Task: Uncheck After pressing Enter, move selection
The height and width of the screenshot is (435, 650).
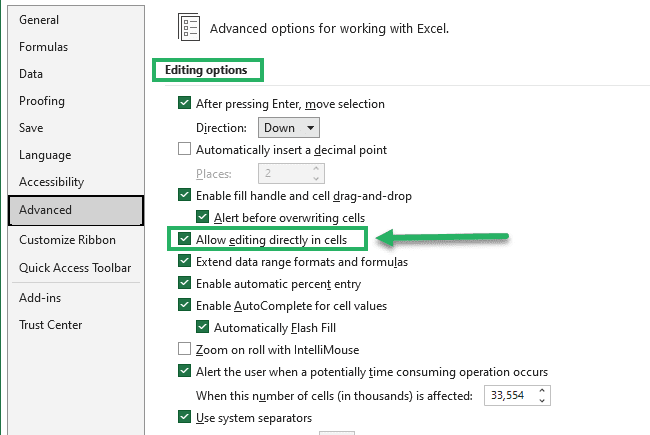Action: tap(184, 102)
